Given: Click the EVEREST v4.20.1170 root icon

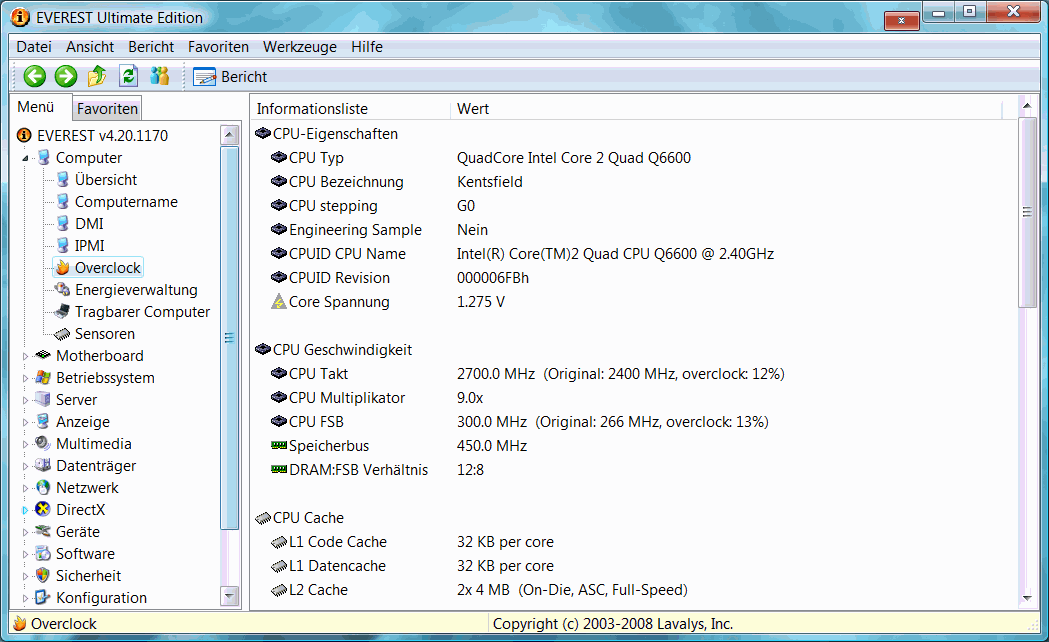Looking at the screenshot, I should coord(24,135).
